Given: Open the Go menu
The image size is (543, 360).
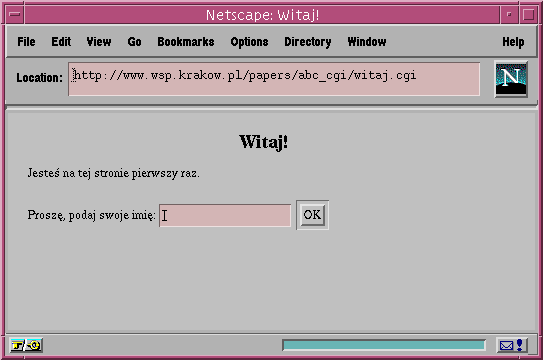Looking at the screenshot, I should (134, 42).
